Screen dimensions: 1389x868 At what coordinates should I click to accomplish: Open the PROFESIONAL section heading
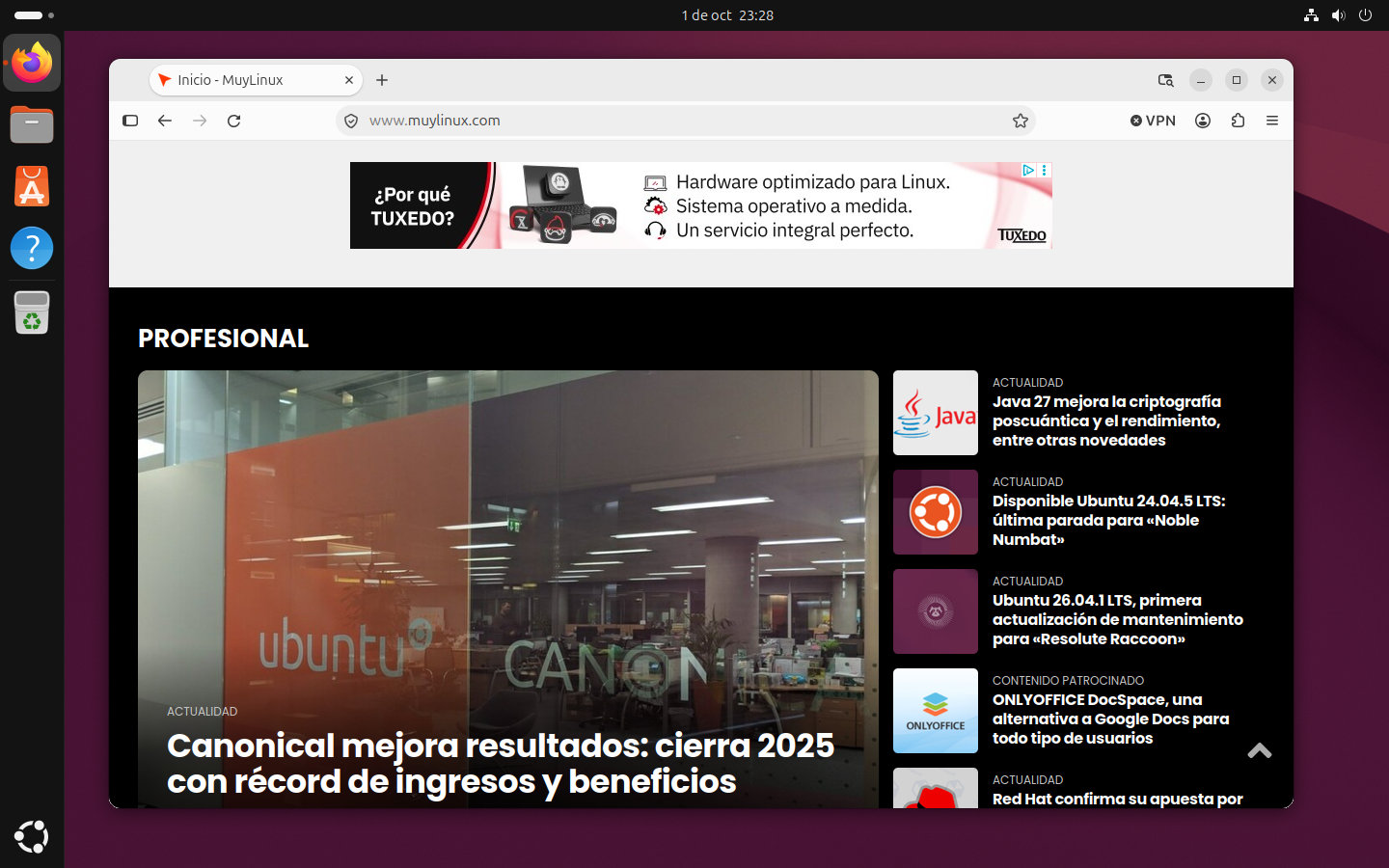[223, 339]
